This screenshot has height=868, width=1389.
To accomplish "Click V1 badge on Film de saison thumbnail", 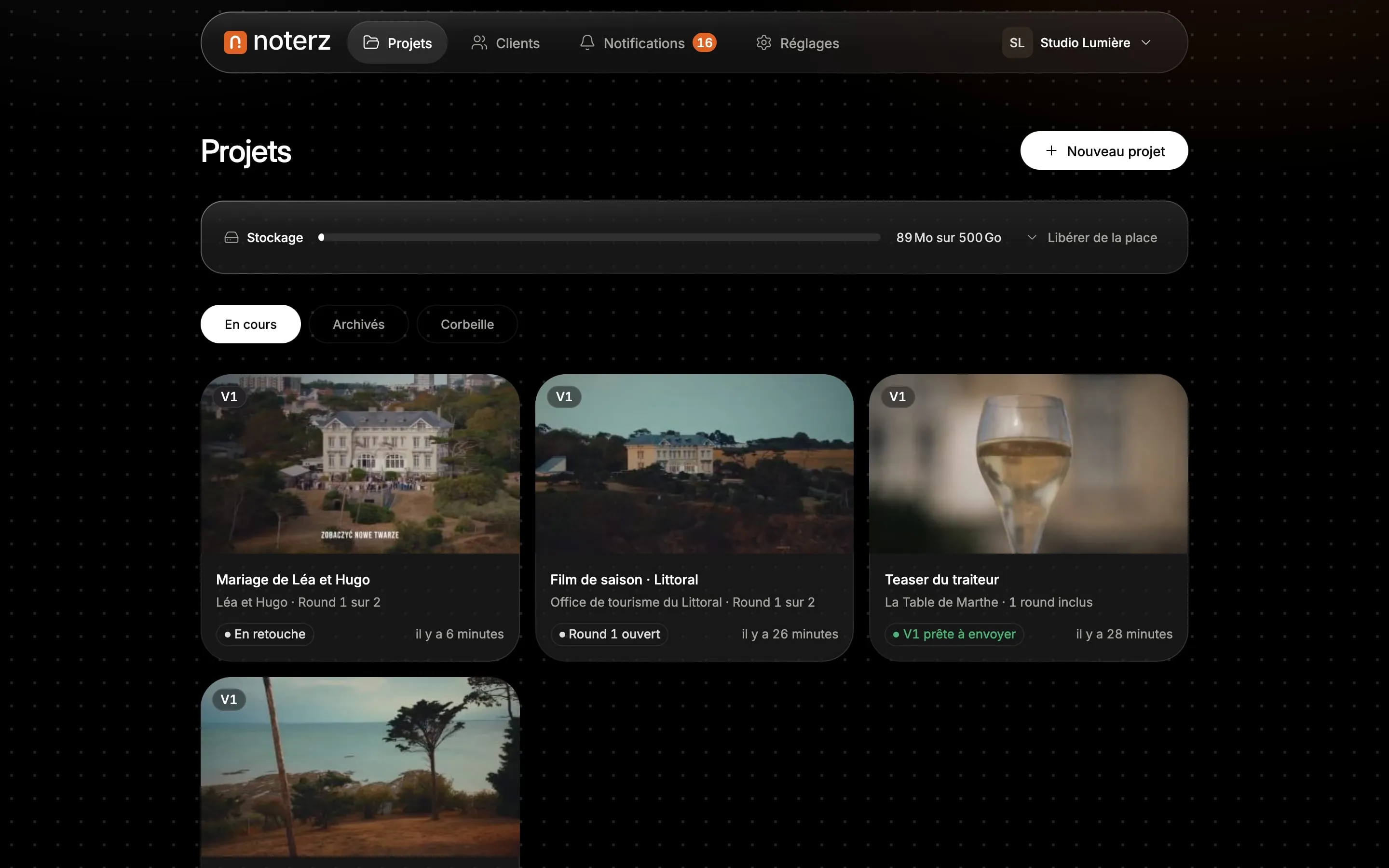I will pos(564,397).
